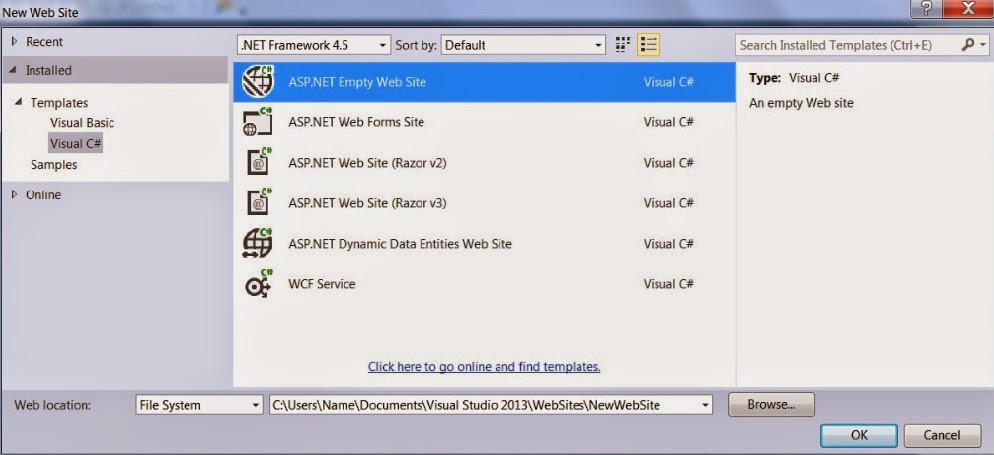Select the ASP.NET Empty Web Site icon
This screenshot has height=455, width=994.
point(258,81)
